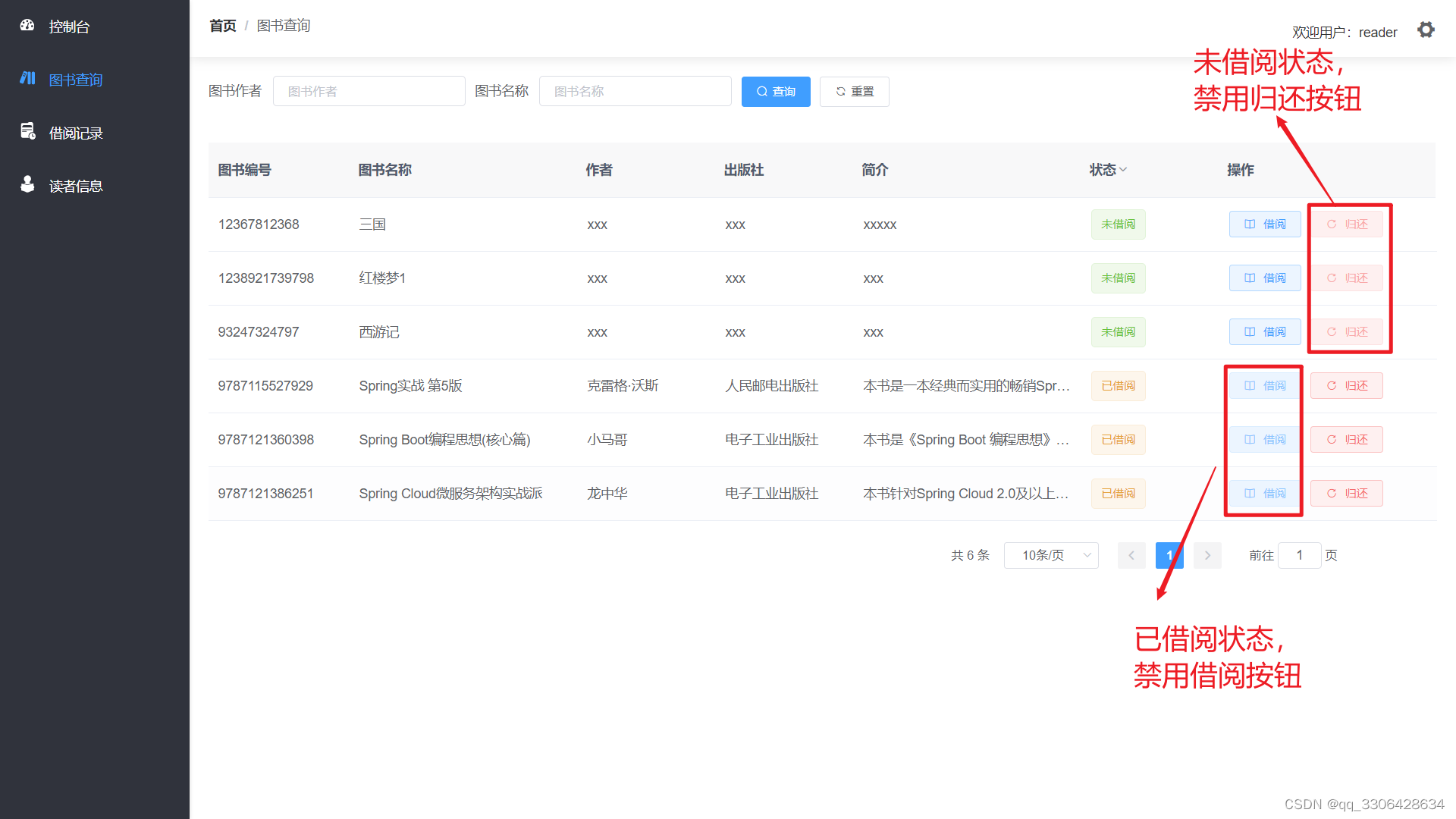1456x819 pixels.
Task: Go to 首页 breadcrumb link
Action: click(223, 26)
